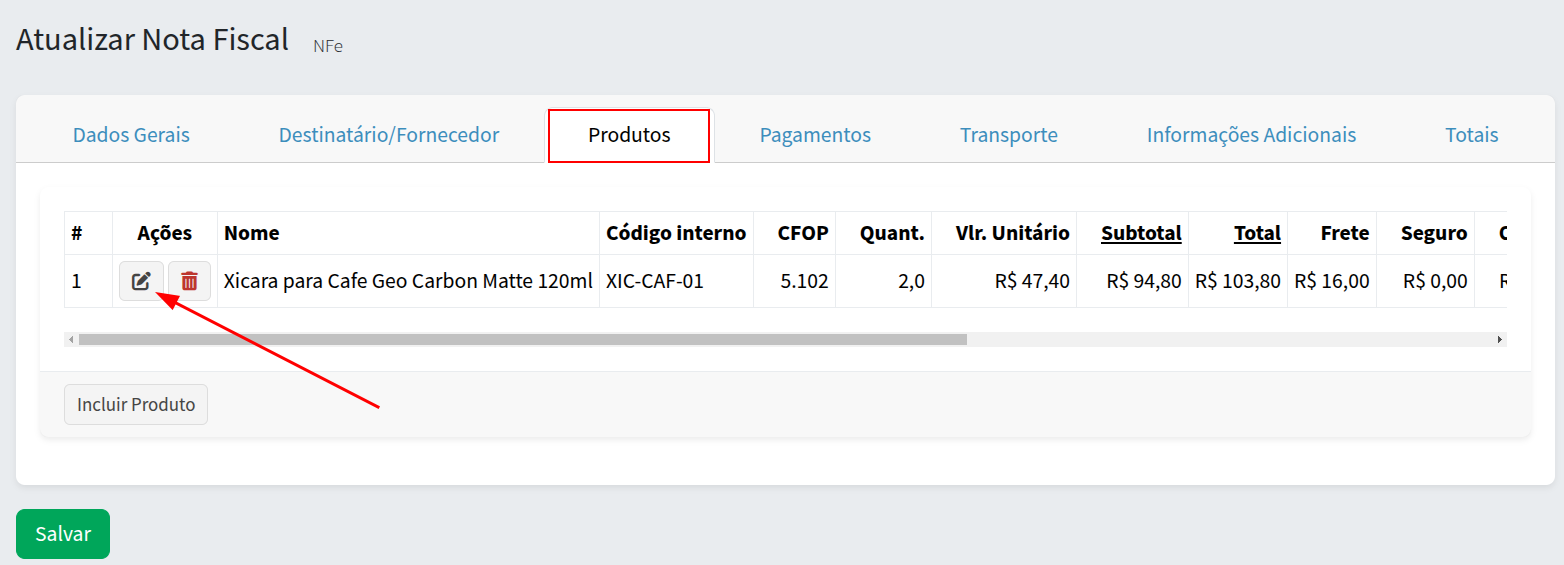
Task: Delete product with the red trash icon
Action: (x=189, y=281)
